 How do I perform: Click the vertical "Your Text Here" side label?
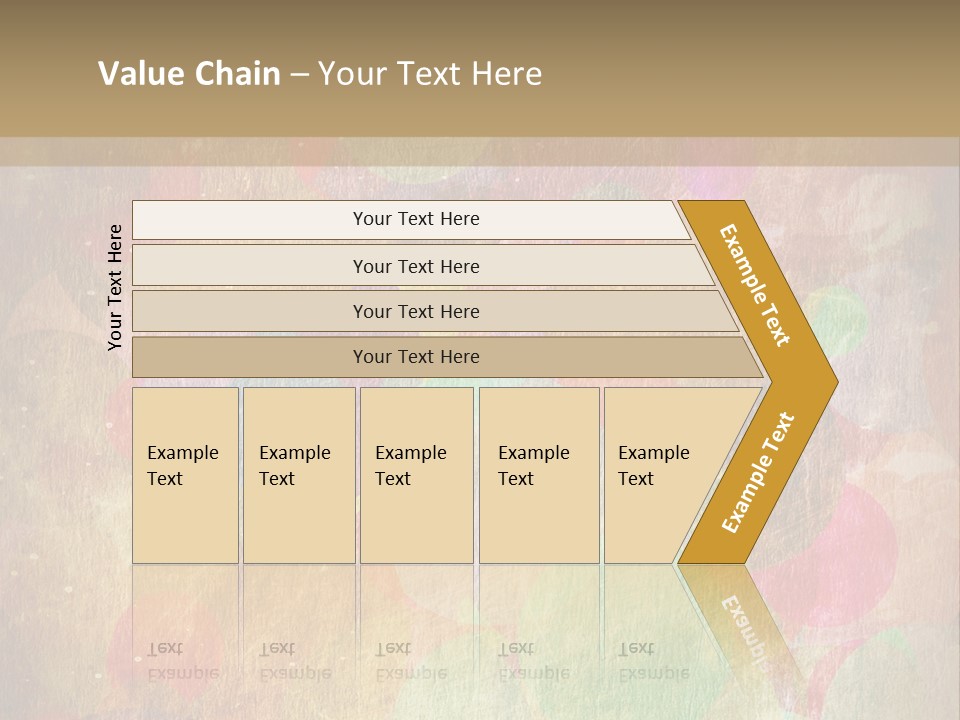tap(115, 287)
